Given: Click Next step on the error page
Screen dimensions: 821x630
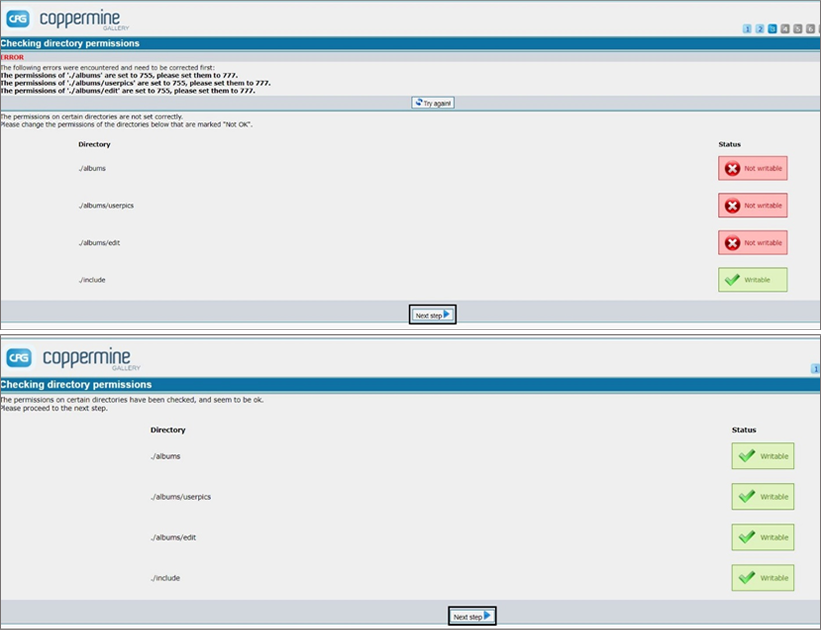Looking at the screenshot, I should point(433,315).
